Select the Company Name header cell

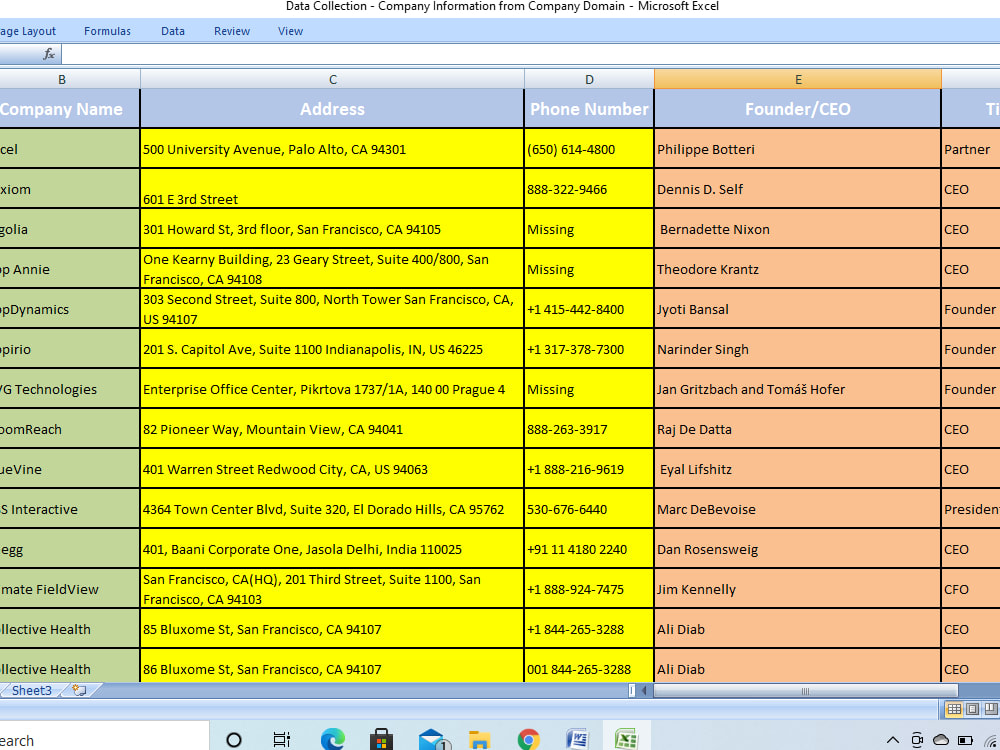69,109
